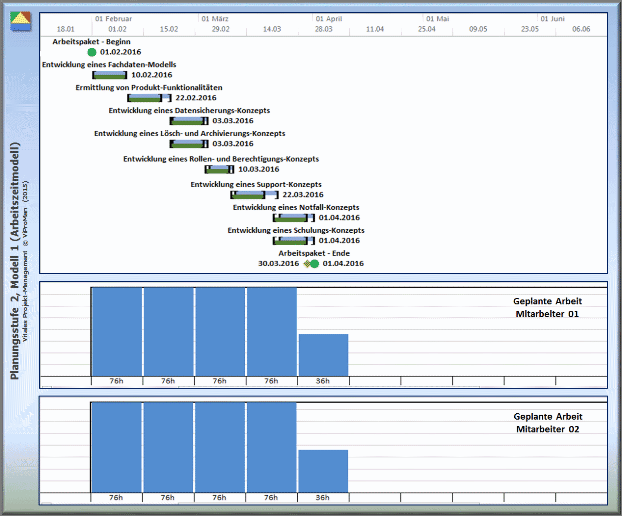
Task: Click 'Entwicklung eines Rollen- und Berechtigungs-Konzepts' label
Action: click(221, 159)
